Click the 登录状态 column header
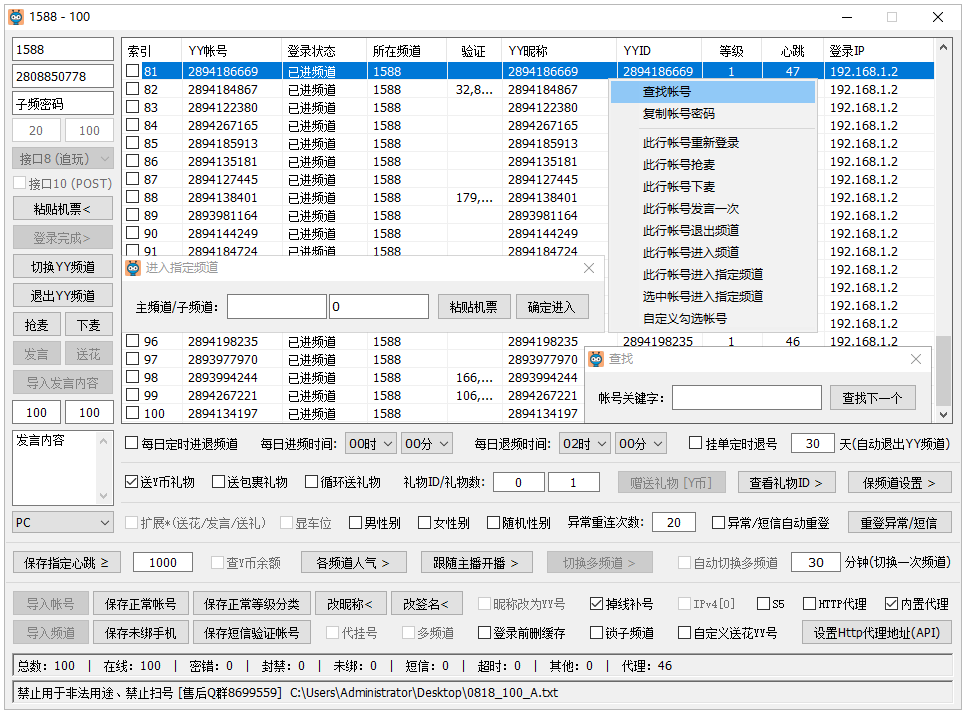966x714 pixels. [325, 51]
